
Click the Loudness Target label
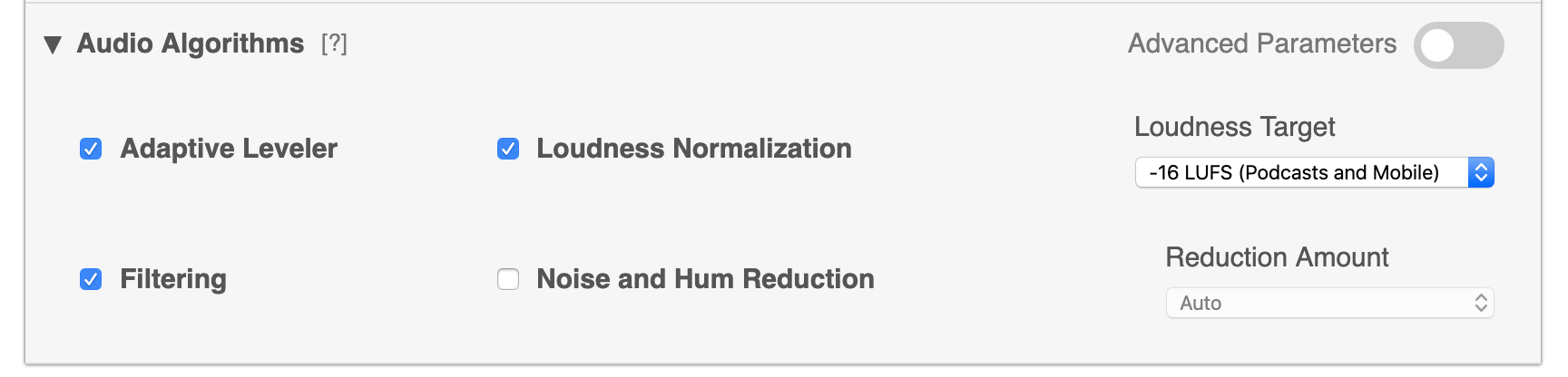(x=1234, y=127)
